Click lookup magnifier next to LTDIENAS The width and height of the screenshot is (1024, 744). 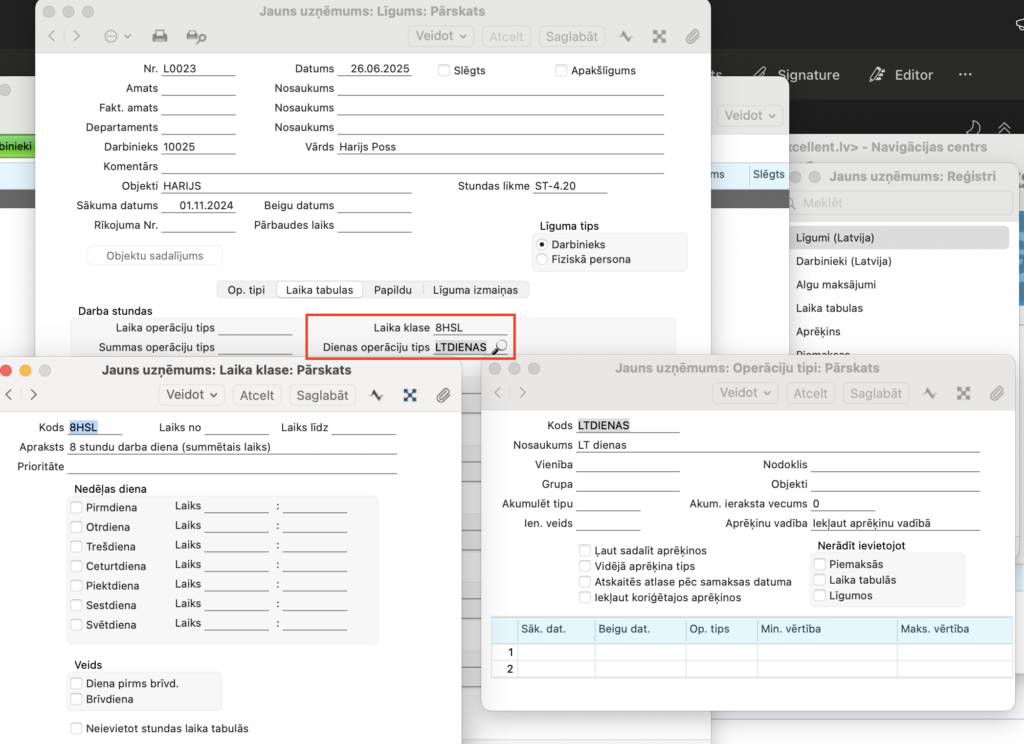[x=500, y=347]
